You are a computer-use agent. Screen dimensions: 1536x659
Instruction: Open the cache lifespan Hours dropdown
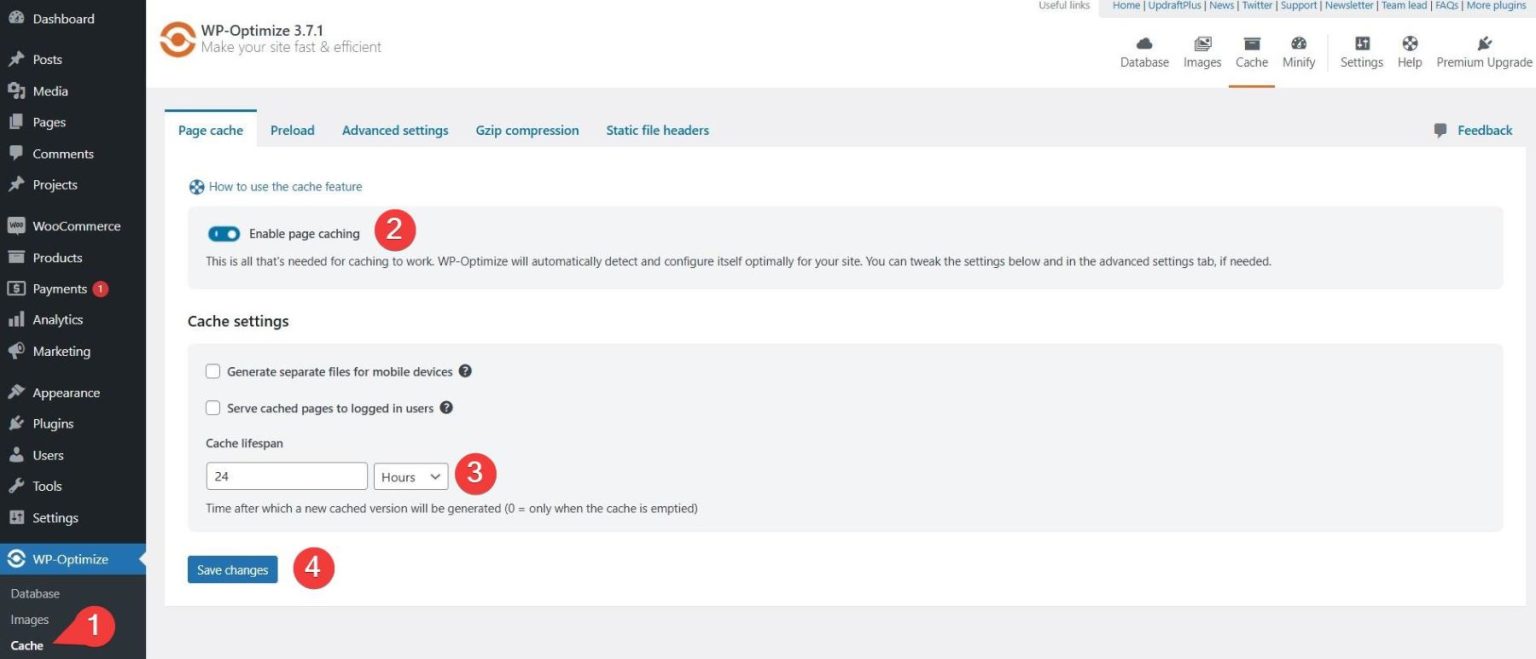[410, 476]
